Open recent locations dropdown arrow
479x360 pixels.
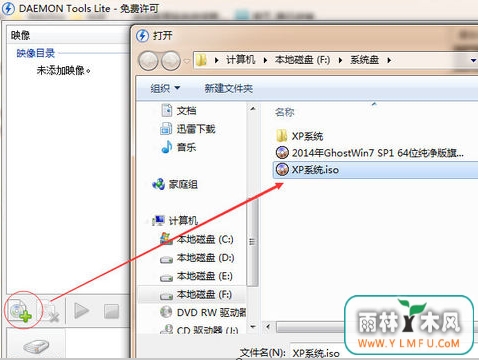[x=186, y=61]
